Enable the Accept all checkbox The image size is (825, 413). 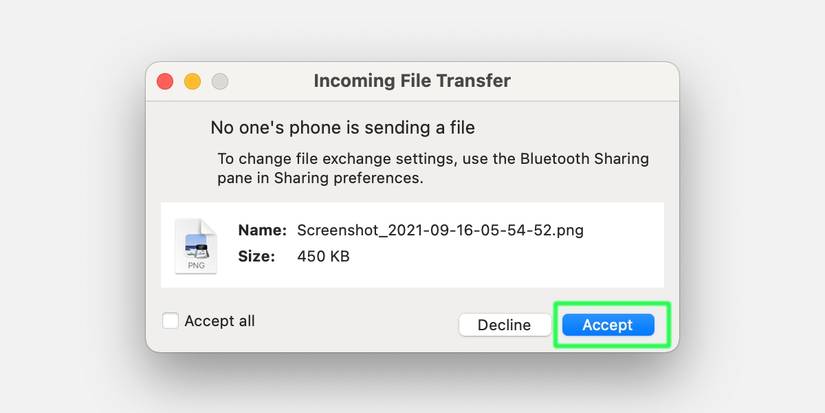click(170, 321)
